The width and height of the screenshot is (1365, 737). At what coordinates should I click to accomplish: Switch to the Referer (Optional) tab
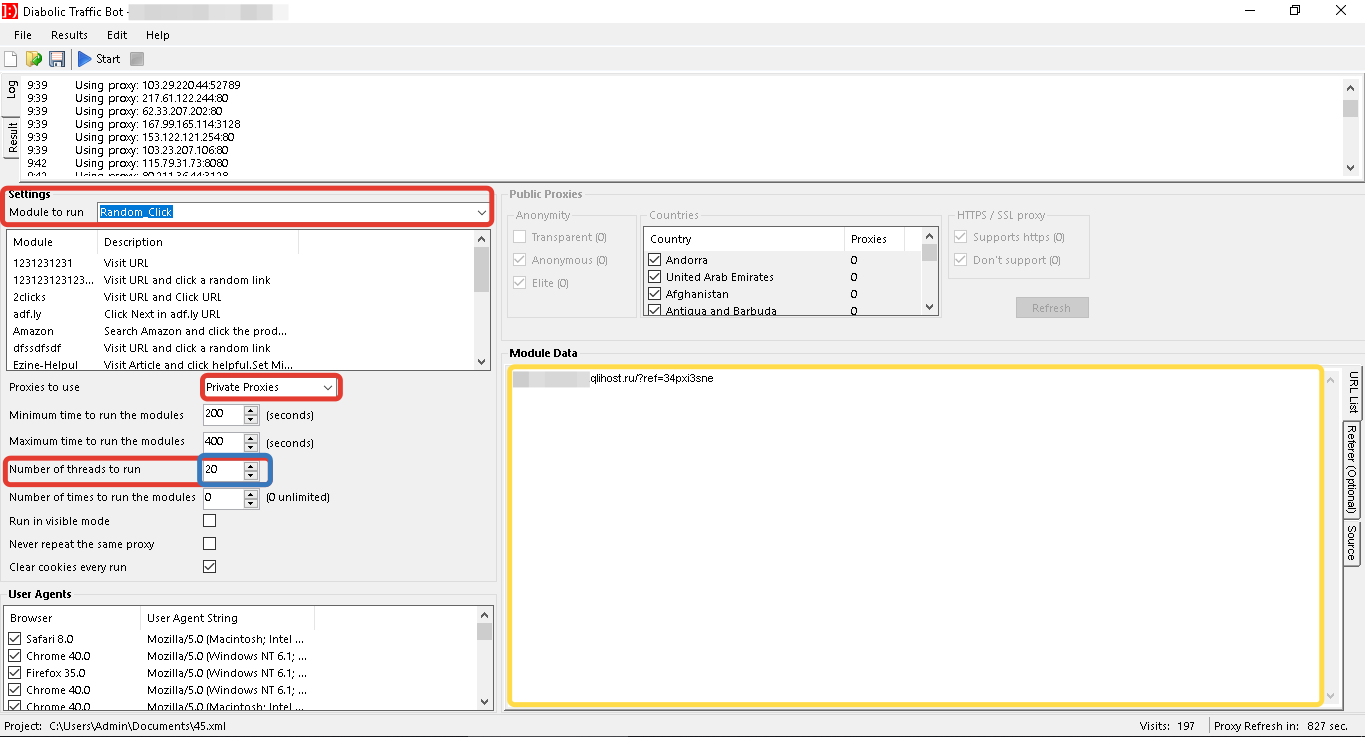1351,468
